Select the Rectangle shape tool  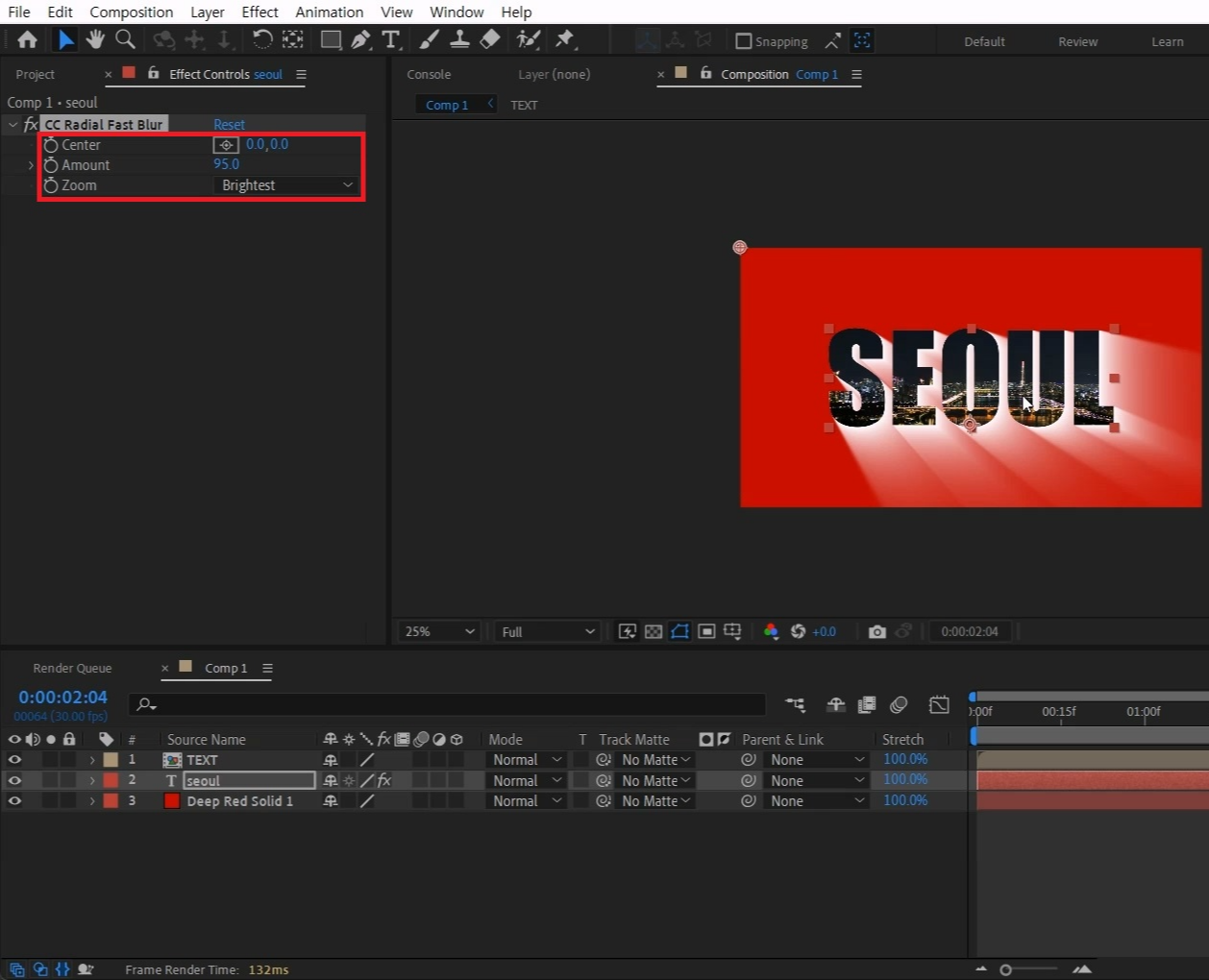click(331, 39)
